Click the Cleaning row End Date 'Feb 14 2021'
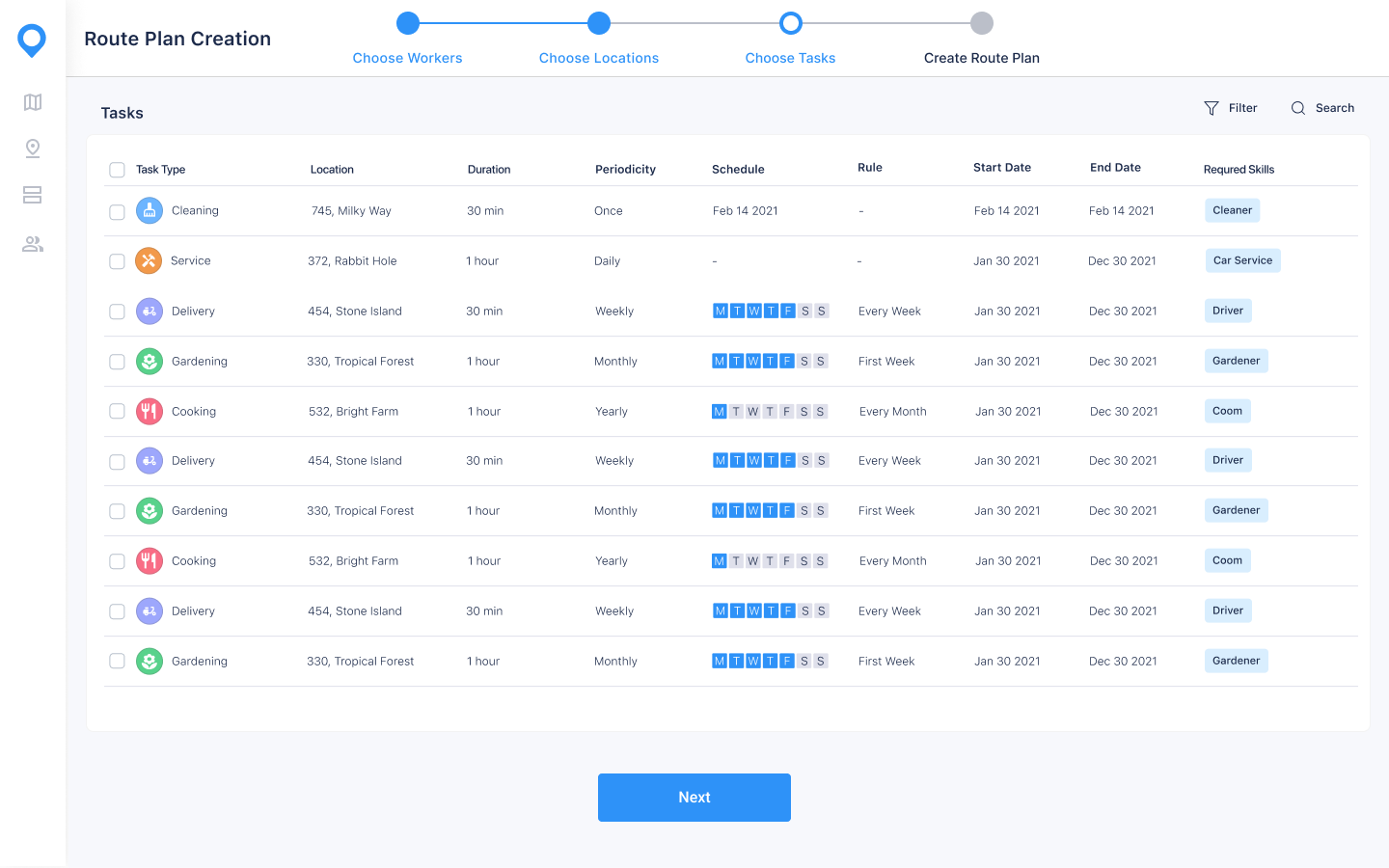Screen dimensions: 1389x868 pyautogui.click(x=1122, y=211)
